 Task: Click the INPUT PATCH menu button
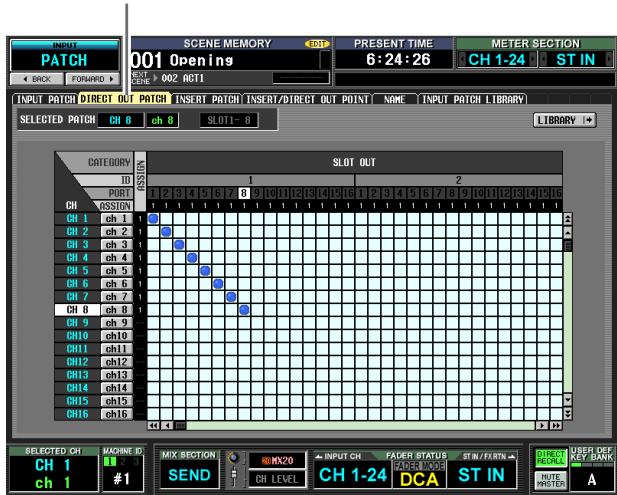[x=65, y=55]
